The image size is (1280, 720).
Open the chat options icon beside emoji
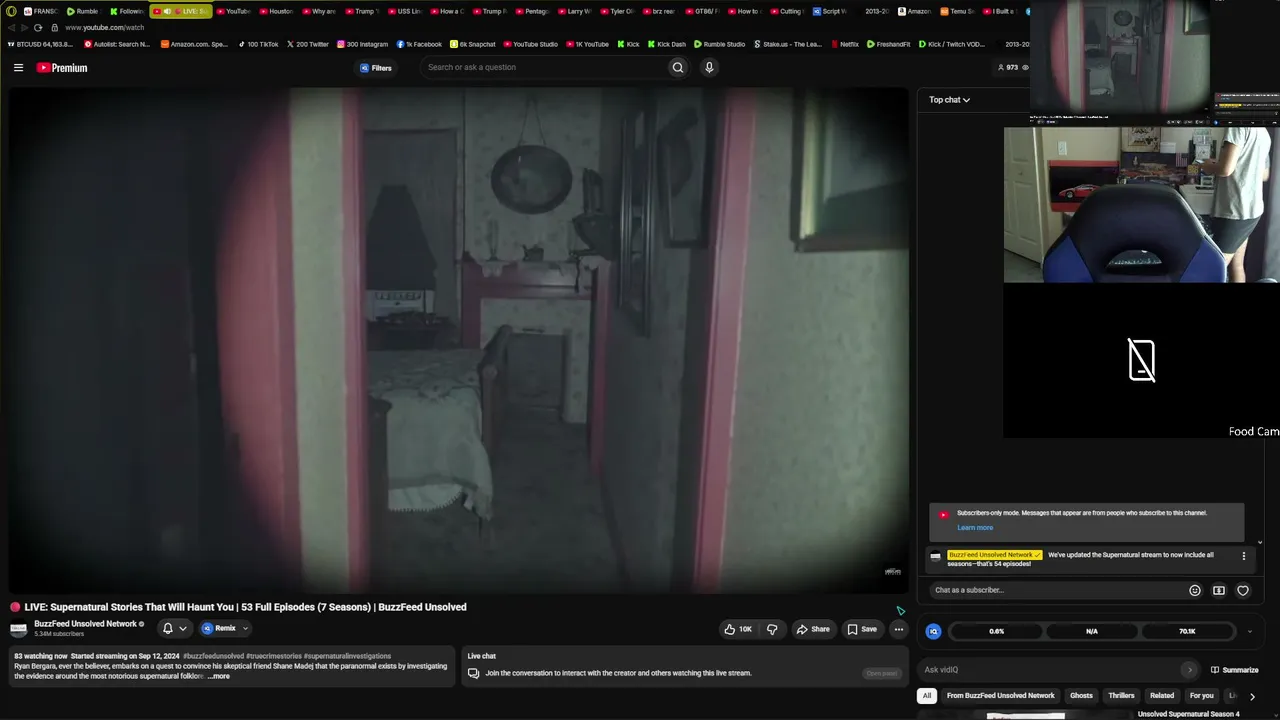tap(1218, 590)
